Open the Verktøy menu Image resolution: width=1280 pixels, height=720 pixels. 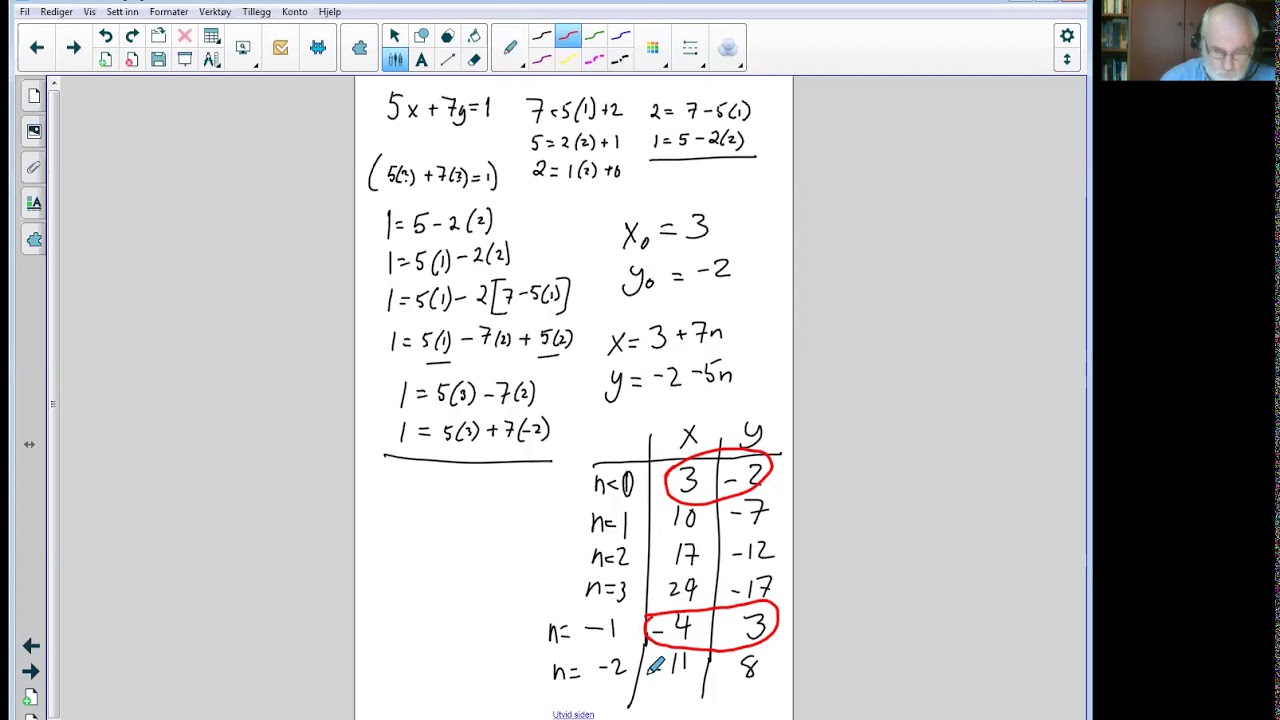coord(215,12)
